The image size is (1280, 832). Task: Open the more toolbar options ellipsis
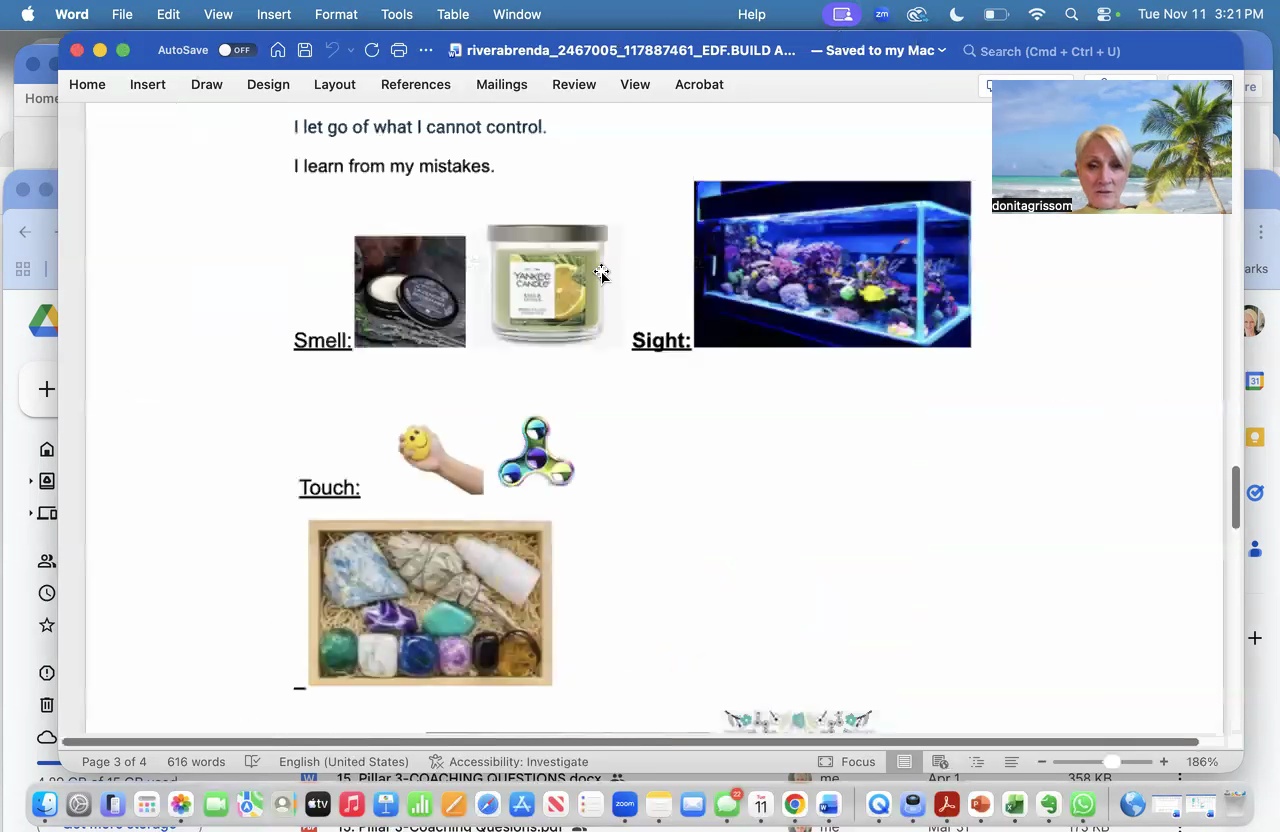pos(426,50)
